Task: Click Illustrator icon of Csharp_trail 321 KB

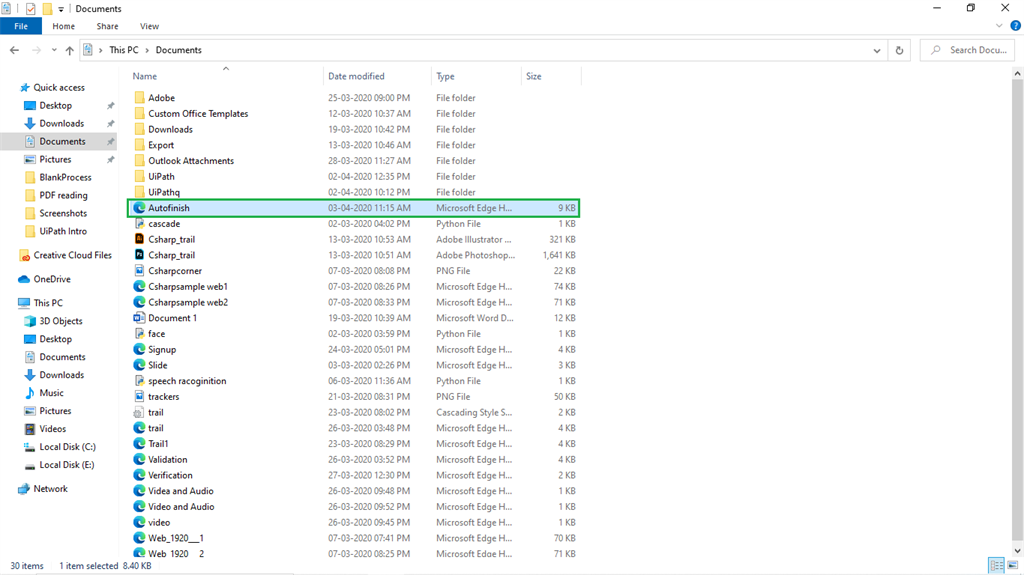Action: click(x=139, y=239)
